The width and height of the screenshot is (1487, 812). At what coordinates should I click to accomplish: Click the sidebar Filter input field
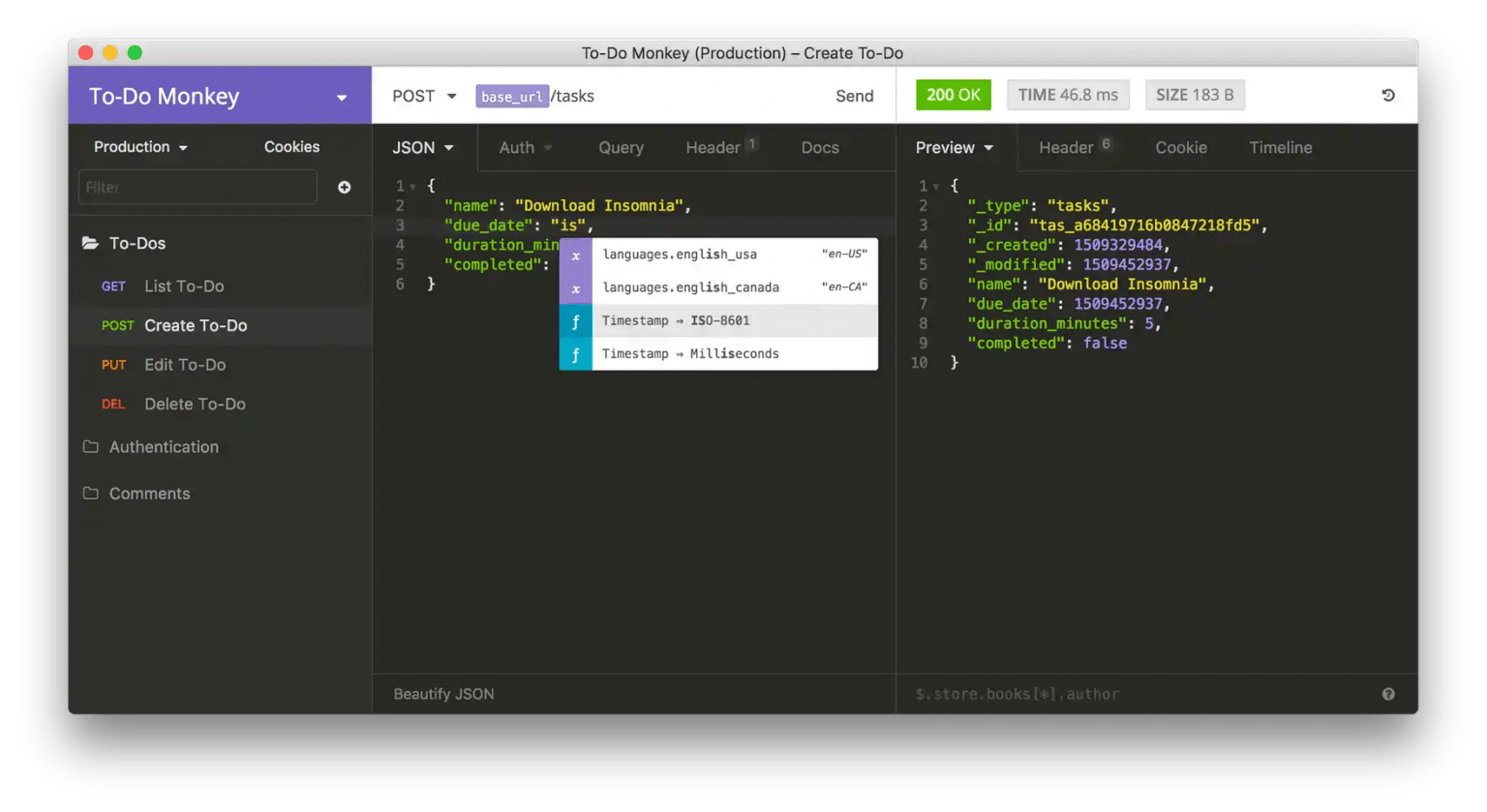point(197,187)
